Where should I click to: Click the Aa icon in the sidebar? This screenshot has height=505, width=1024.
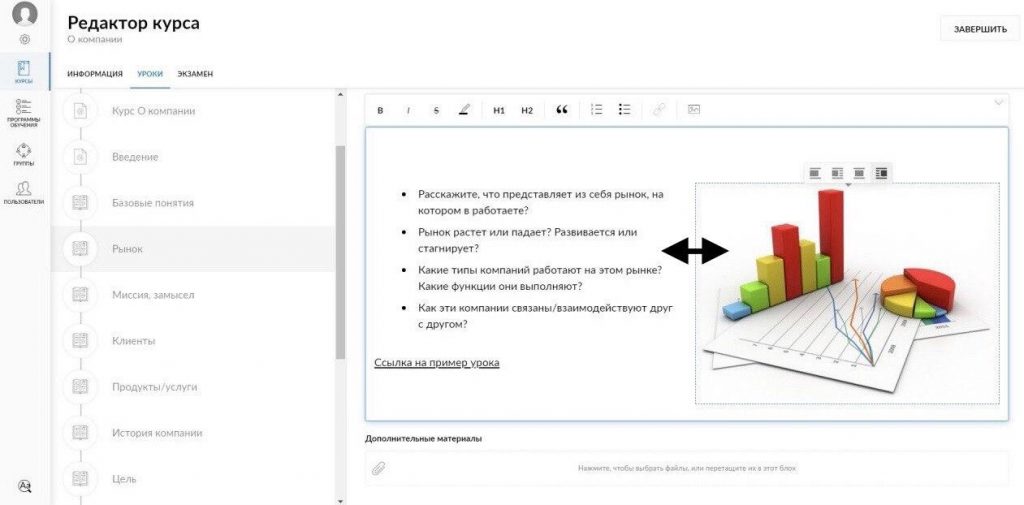pyautogui.click(x=24, y=486)
